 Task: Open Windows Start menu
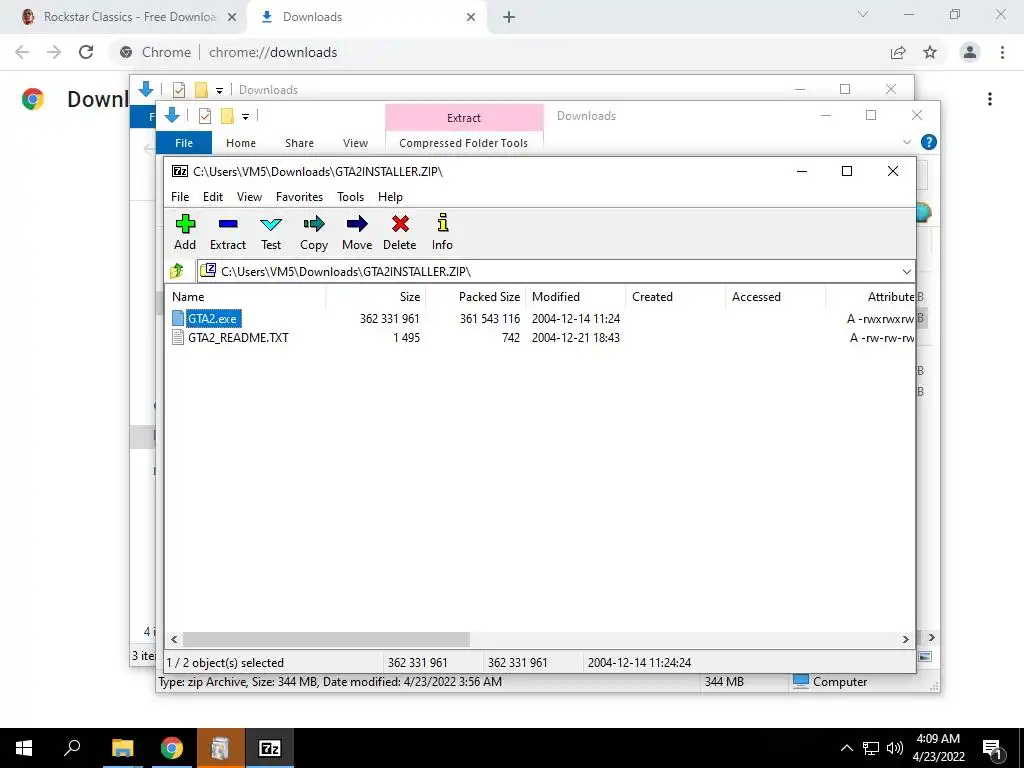[x=24, y=748]
